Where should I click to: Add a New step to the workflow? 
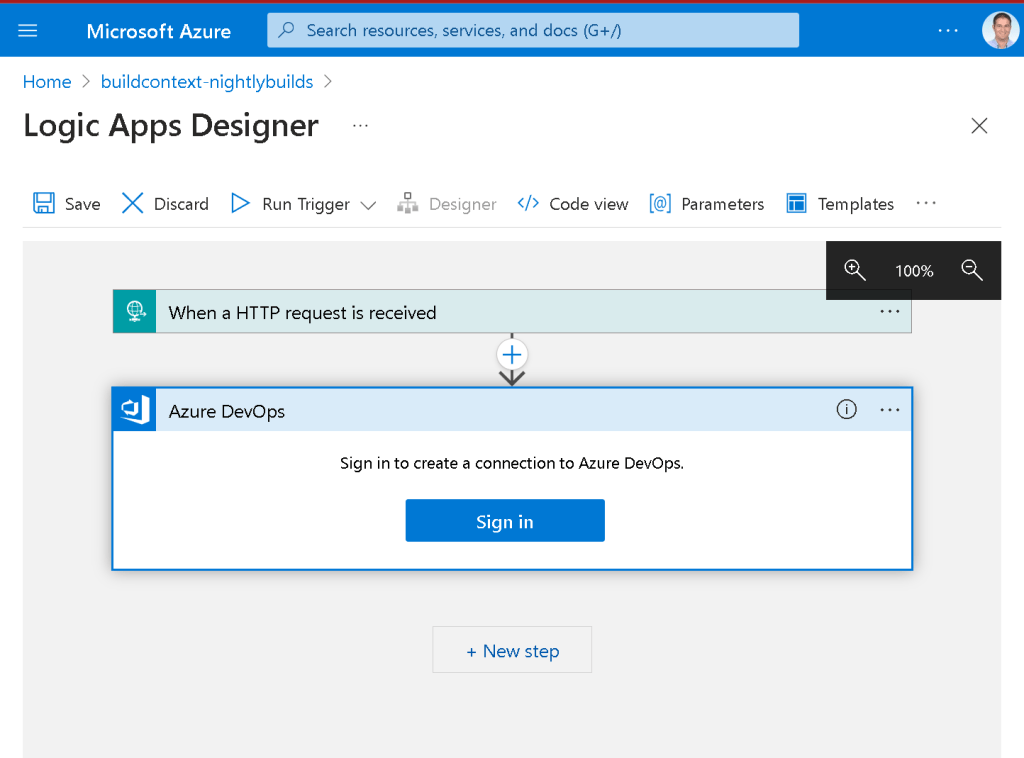point(512,650)
